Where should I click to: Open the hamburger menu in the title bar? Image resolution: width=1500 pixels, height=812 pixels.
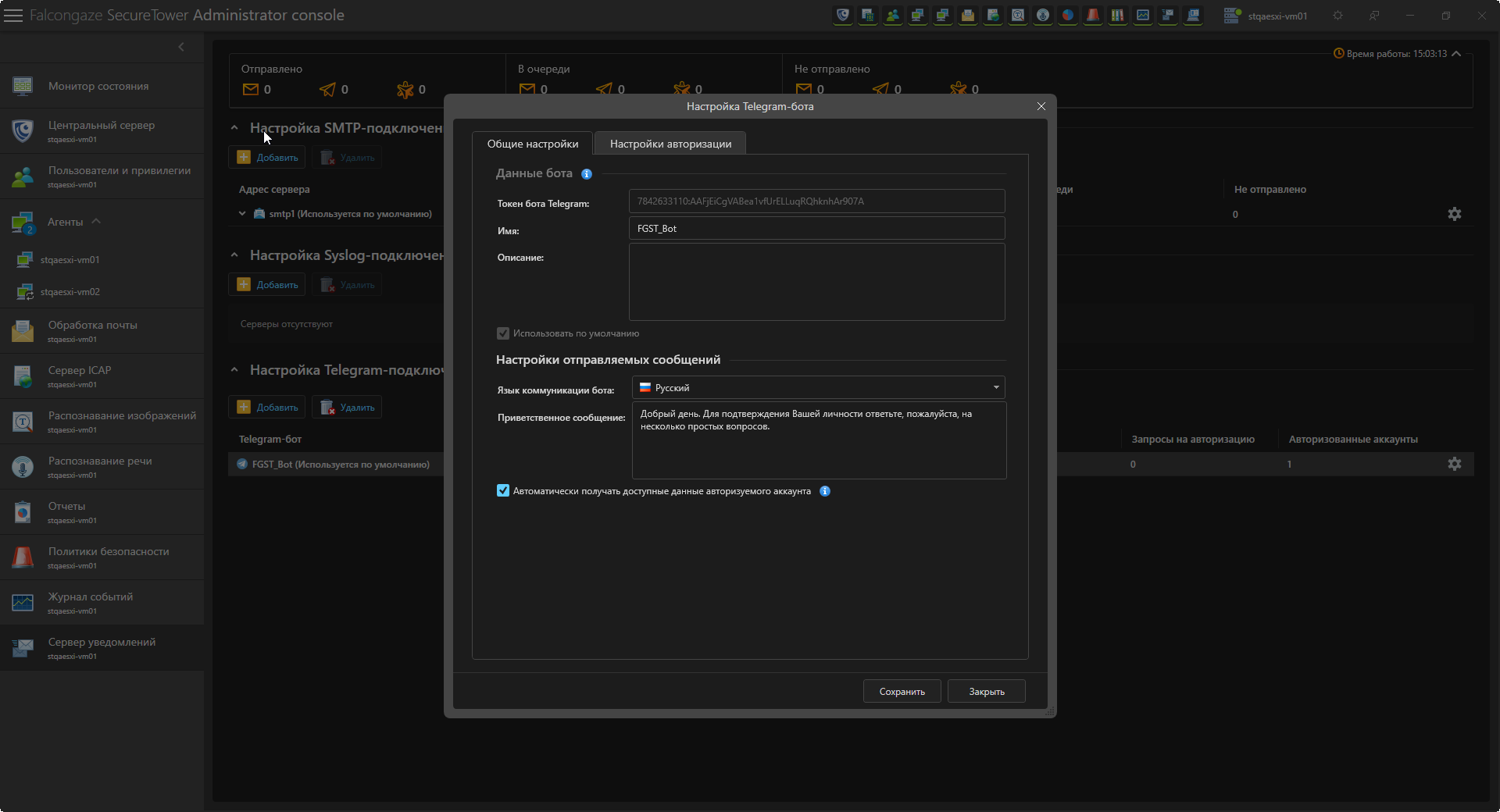13,16
